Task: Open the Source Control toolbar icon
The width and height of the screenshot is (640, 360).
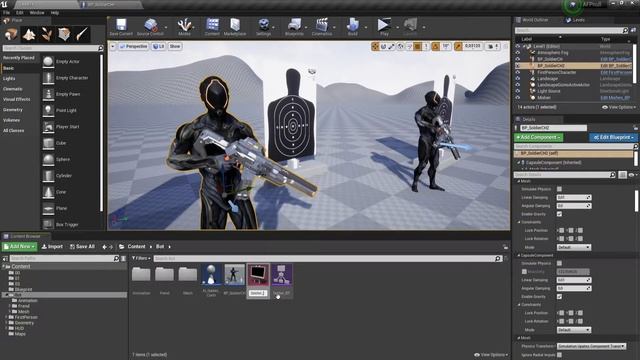Action: click(x=150, y=25)
